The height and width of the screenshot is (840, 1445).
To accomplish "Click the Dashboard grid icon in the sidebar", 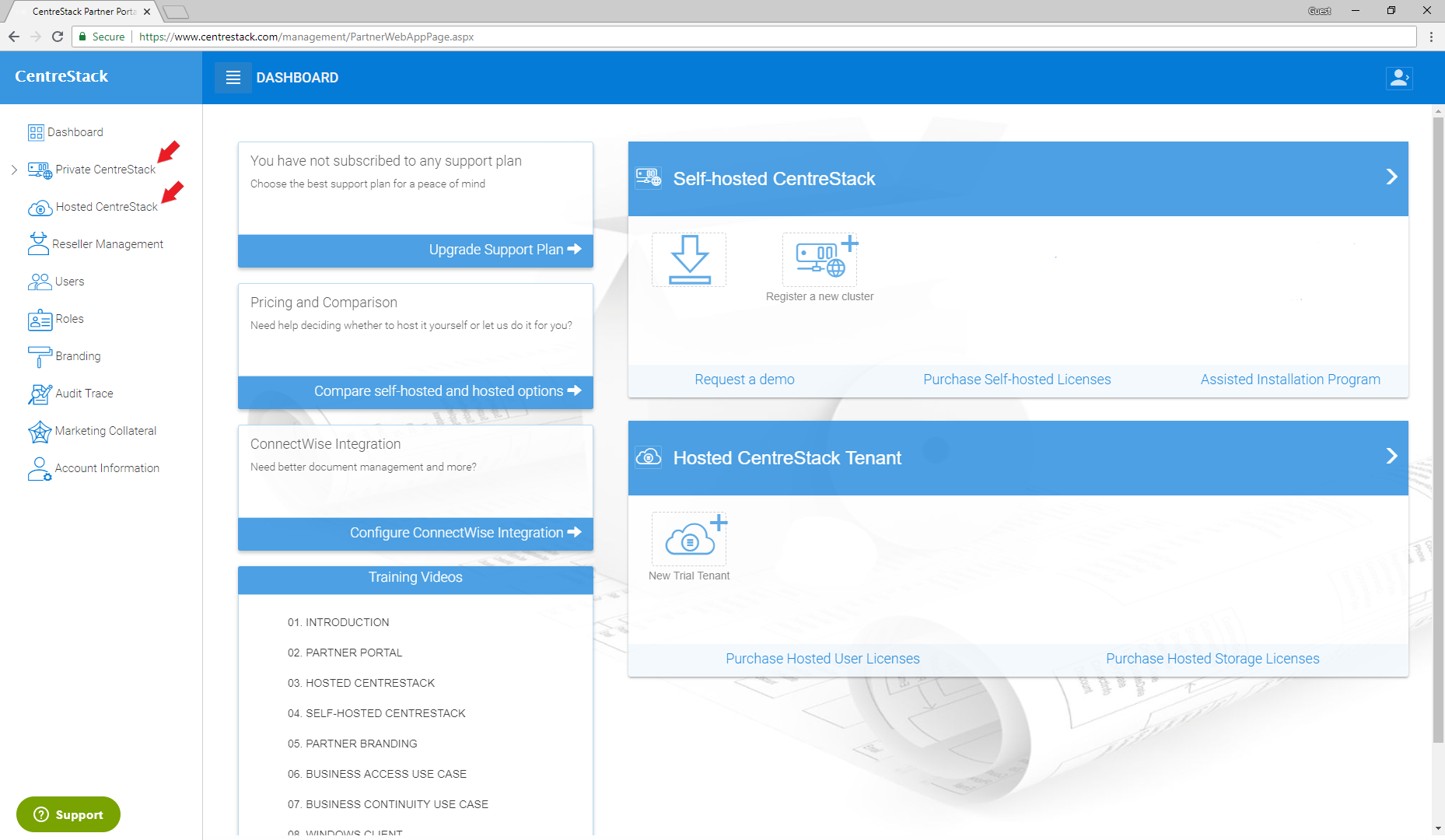I will click(x=36, y=132).
